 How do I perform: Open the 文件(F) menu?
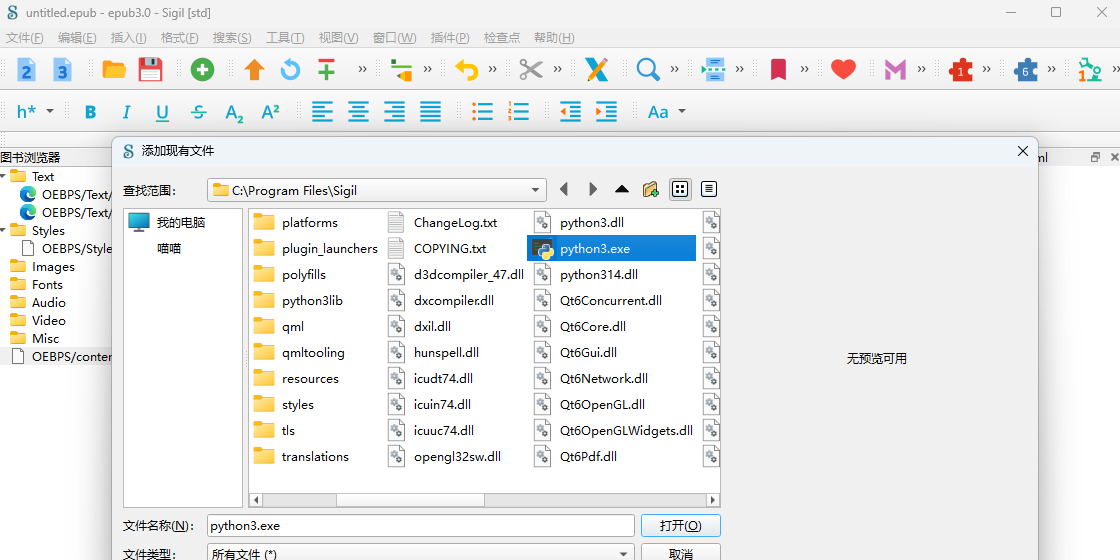pos(24,38)
